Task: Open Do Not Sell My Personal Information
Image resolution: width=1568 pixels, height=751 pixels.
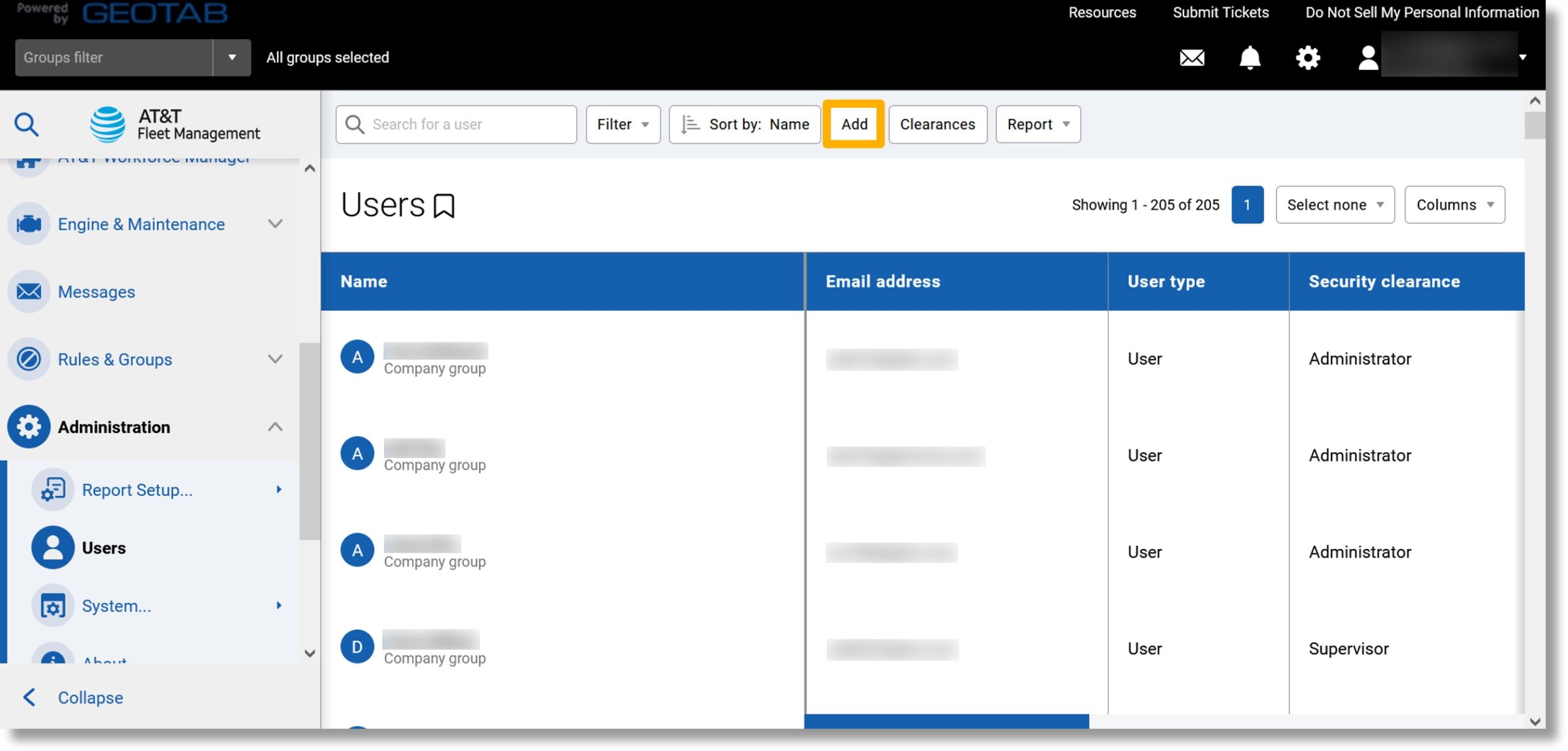Action: coord(1422,12)
